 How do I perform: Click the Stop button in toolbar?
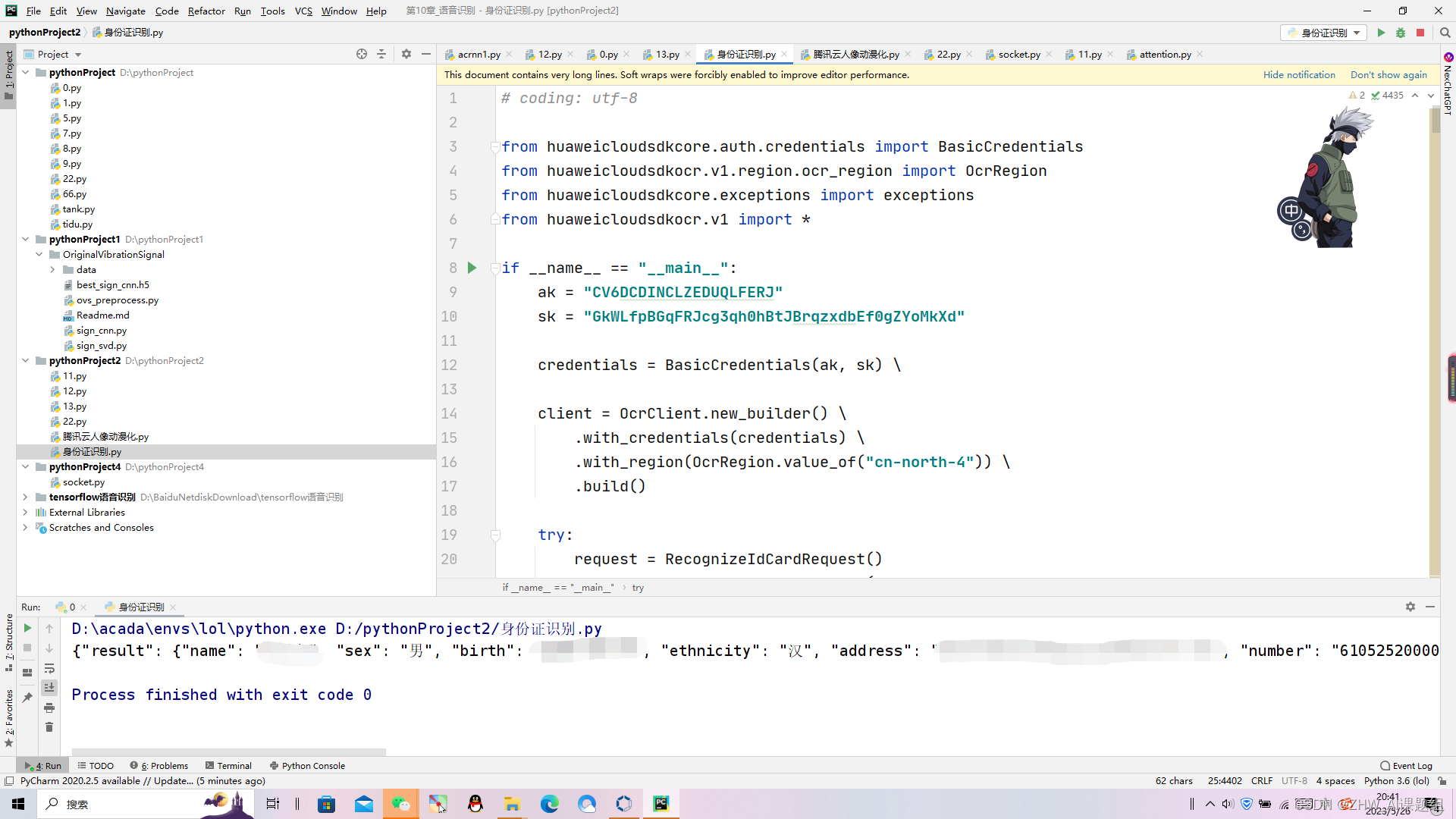click(1422, 33)
